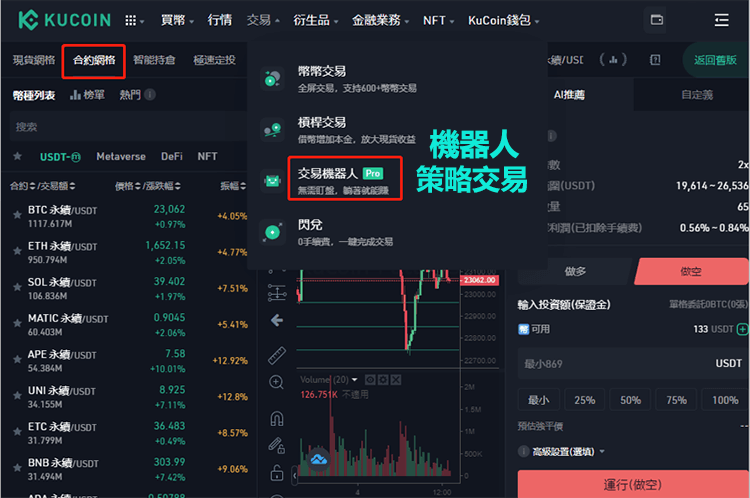The height and width of the screenshot is (498, 750).
Task: Favorite BTC 永續/USDT with star
Action: (x=17, y=215)
